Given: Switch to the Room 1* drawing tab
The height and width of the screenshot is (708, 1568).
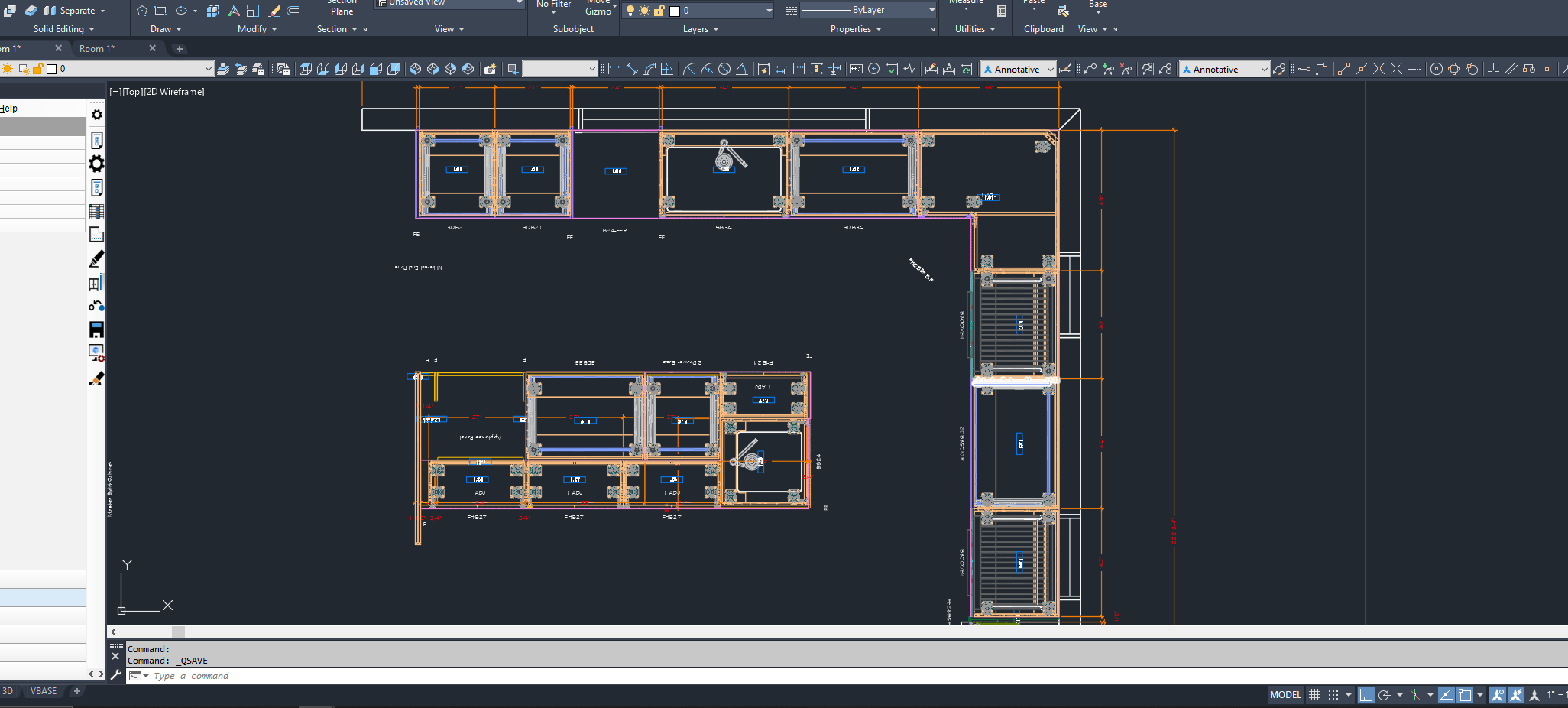Looking at the screenshot, I should click(97, 48).
